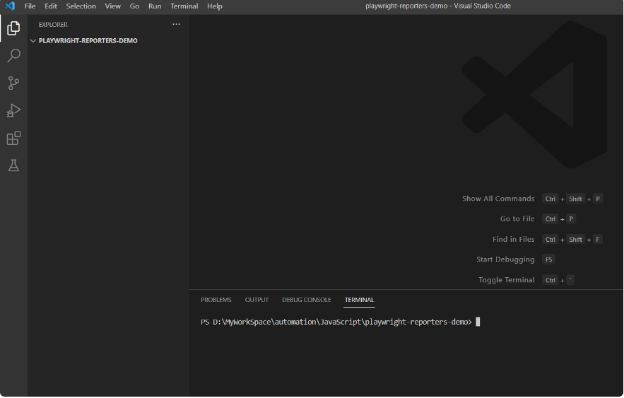The image size is (624, 398).
Task: Open the Extensions view
Action: [x=14, y=138]
